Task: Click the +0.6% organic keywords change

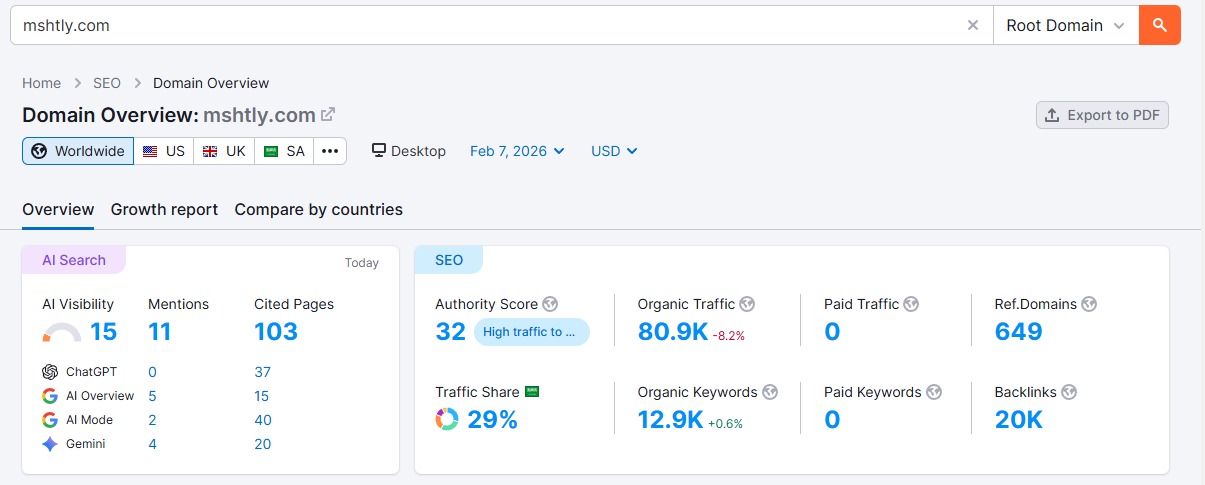Action: click(726, 424)
